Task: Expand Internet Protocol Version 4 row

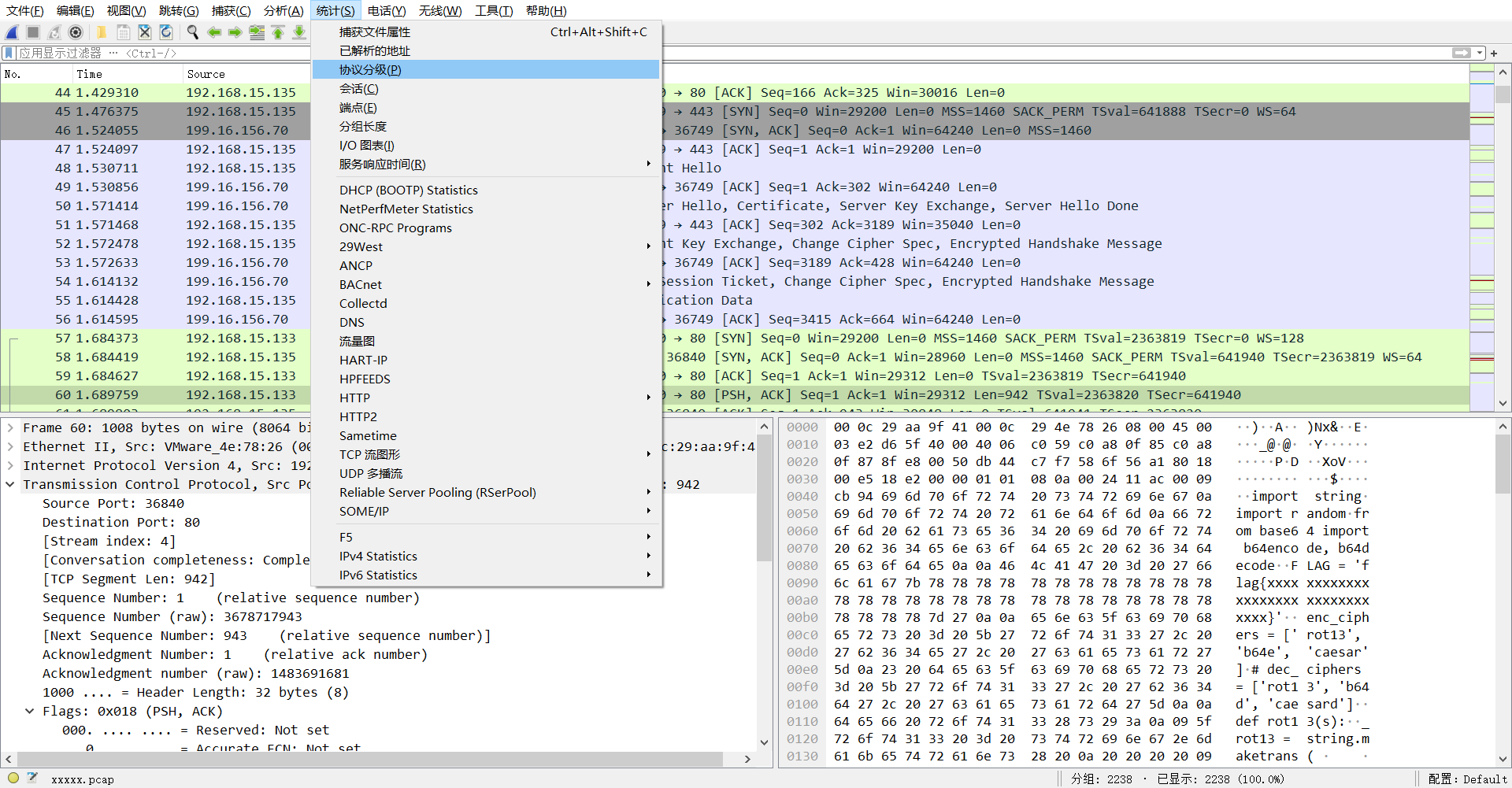Action: click(10, 465)
